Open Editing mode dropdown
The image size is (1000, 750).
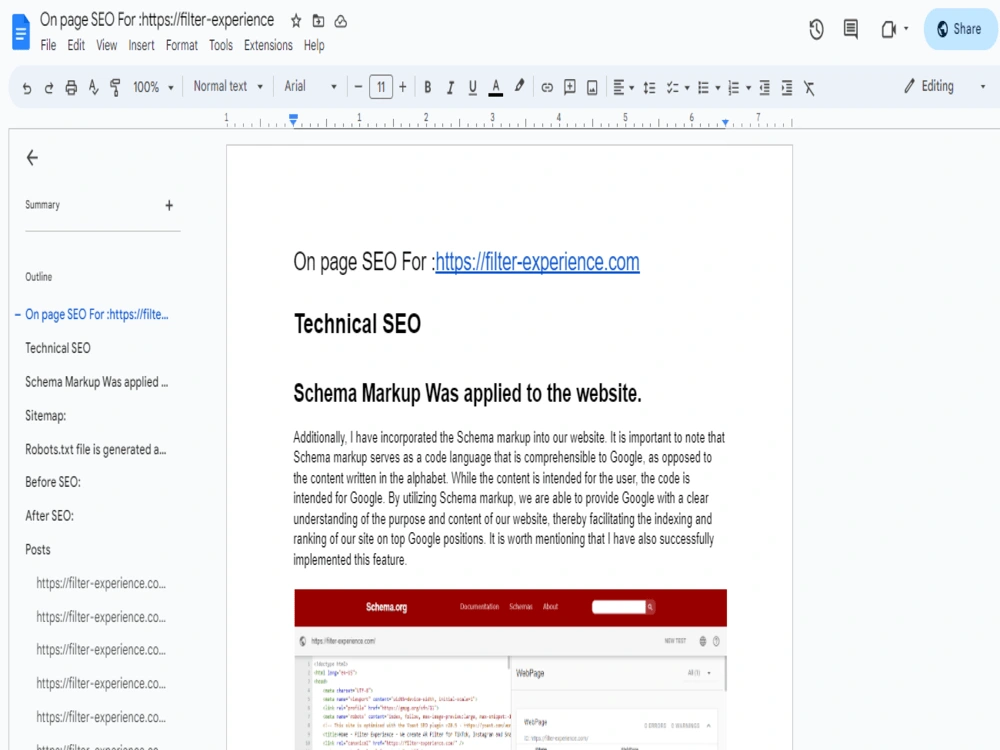point(945,86)
